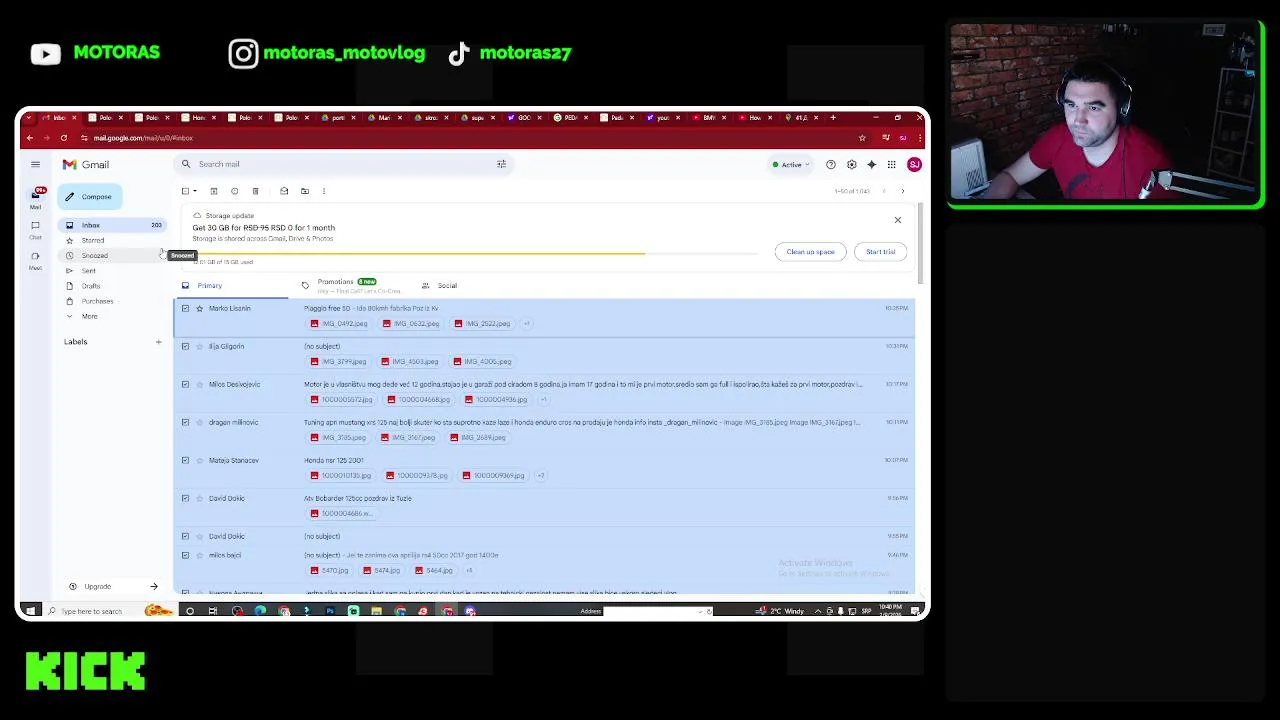The height and width of the screenshot is (720, 1280).
Task: Open the Gmail main menu hamburger
Action: tap(35, 164)
